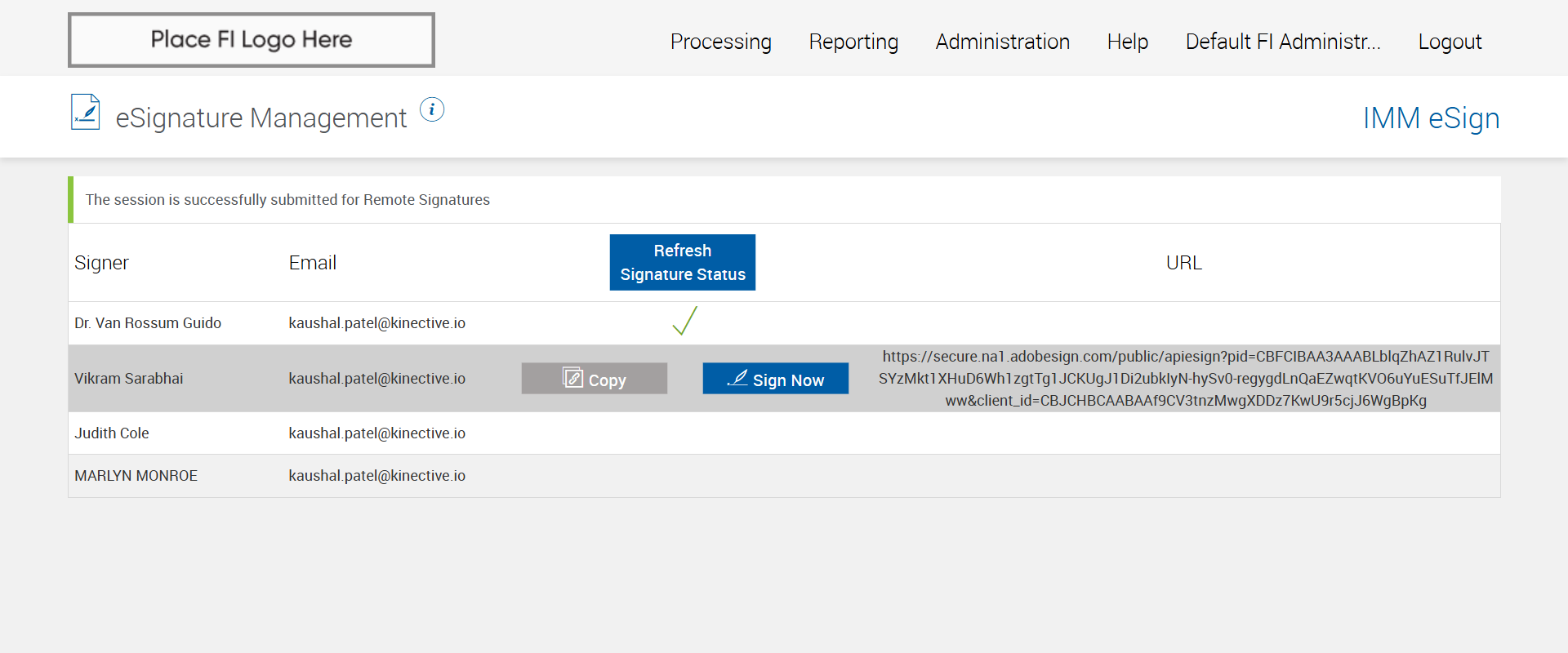
Task: Open the Reporting menu
Action: click(853, 42)
